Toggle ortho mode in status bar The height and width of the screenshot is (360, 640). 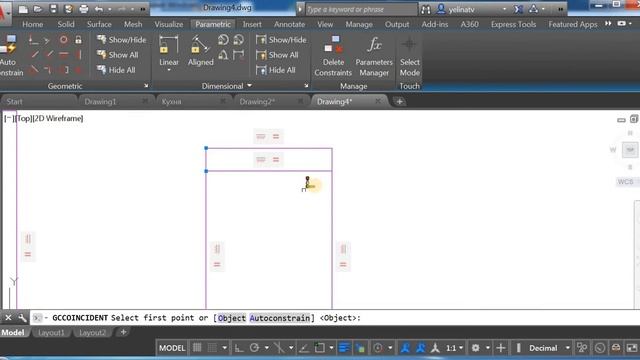point(239,348)
